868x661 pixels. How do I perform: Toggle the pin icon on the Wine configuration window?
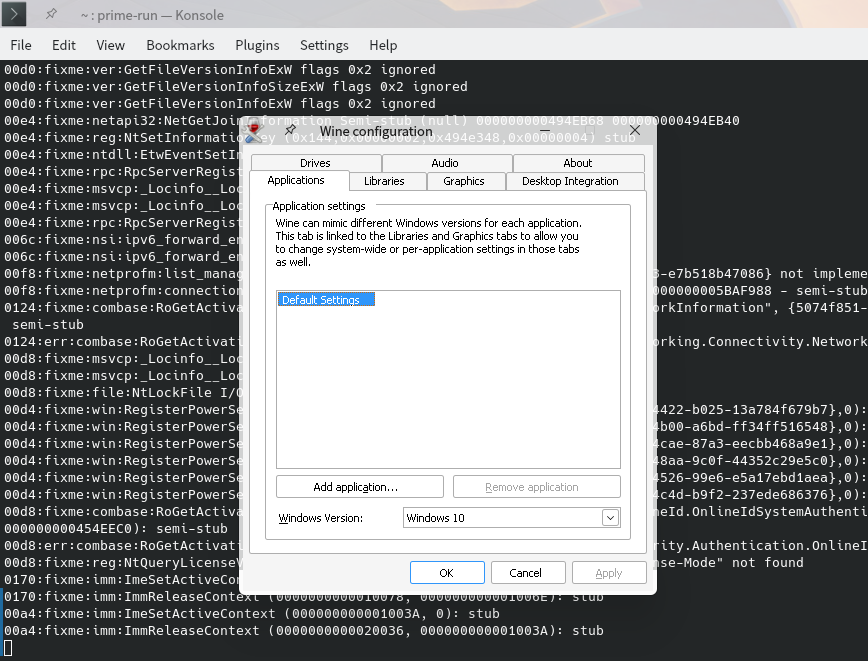[291, 130]
